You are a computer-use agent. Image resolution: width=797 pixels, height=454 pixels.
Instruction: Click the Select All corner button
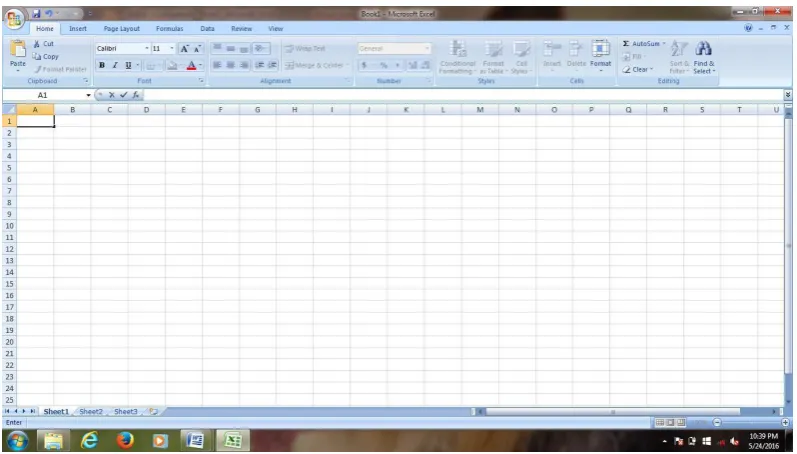coord(9,110)
